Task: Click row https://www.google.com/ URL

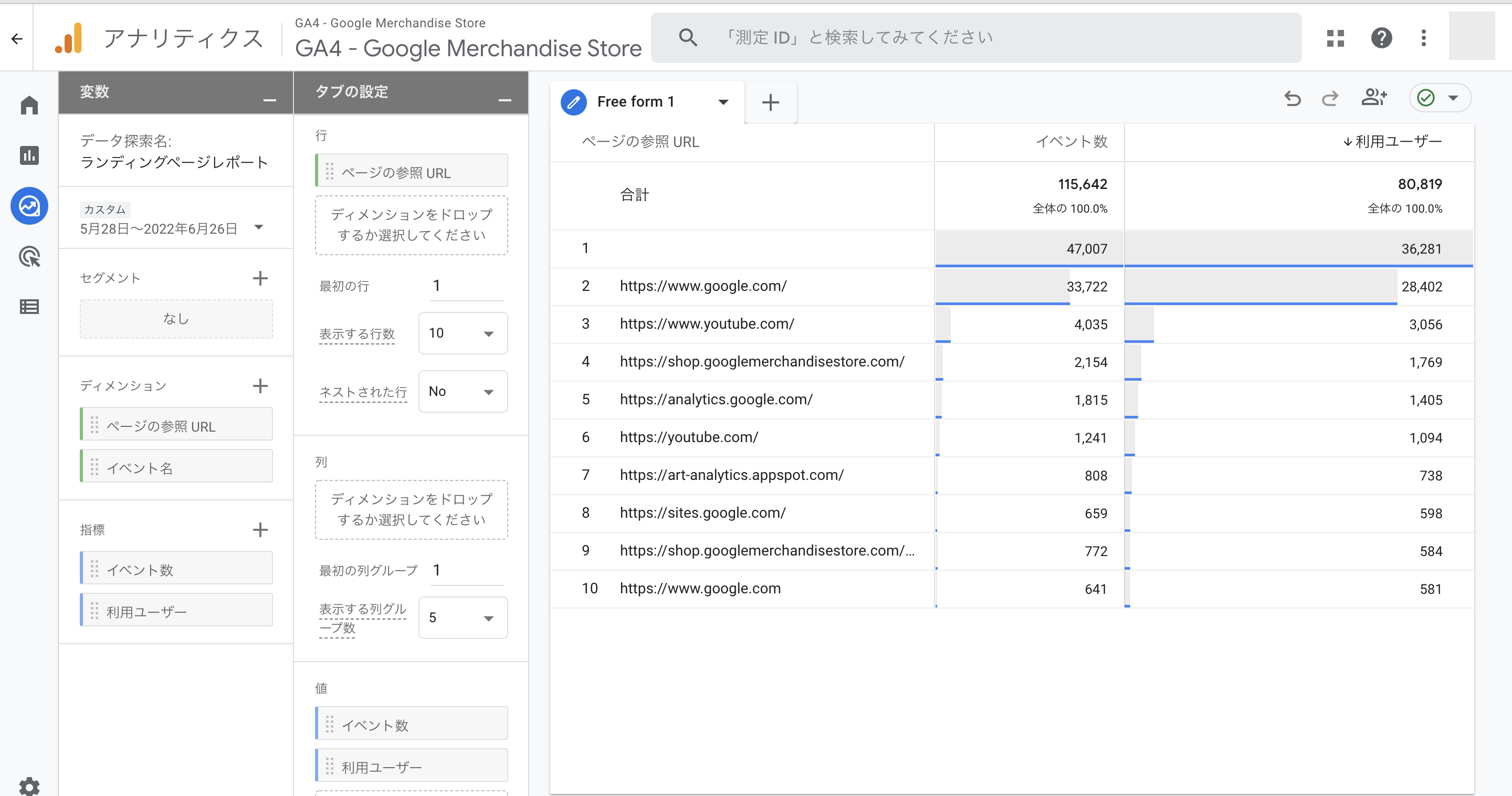Action: coord(703,286)
